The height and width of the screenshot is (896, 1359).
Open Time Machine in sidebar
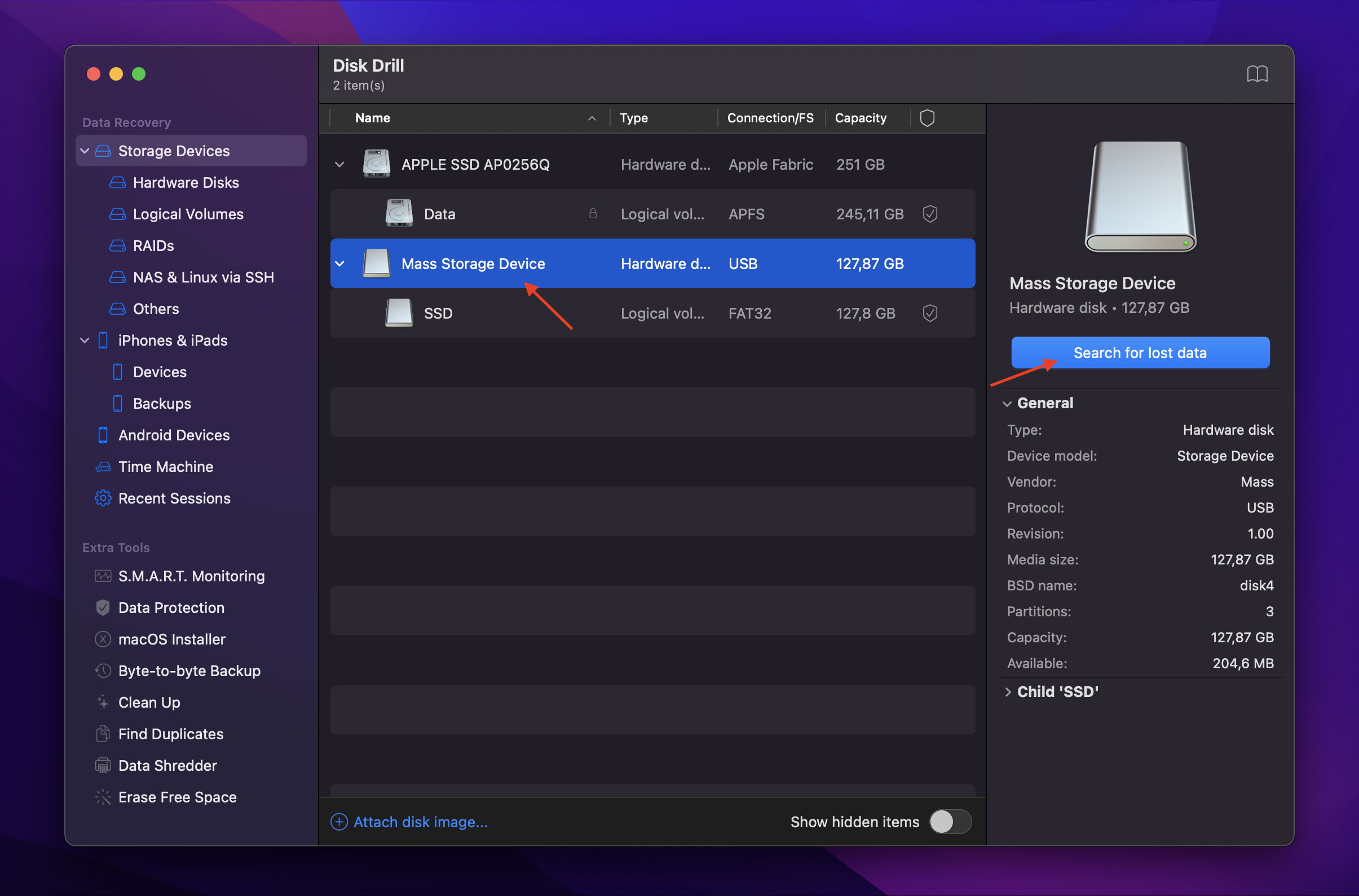[166, 467]
